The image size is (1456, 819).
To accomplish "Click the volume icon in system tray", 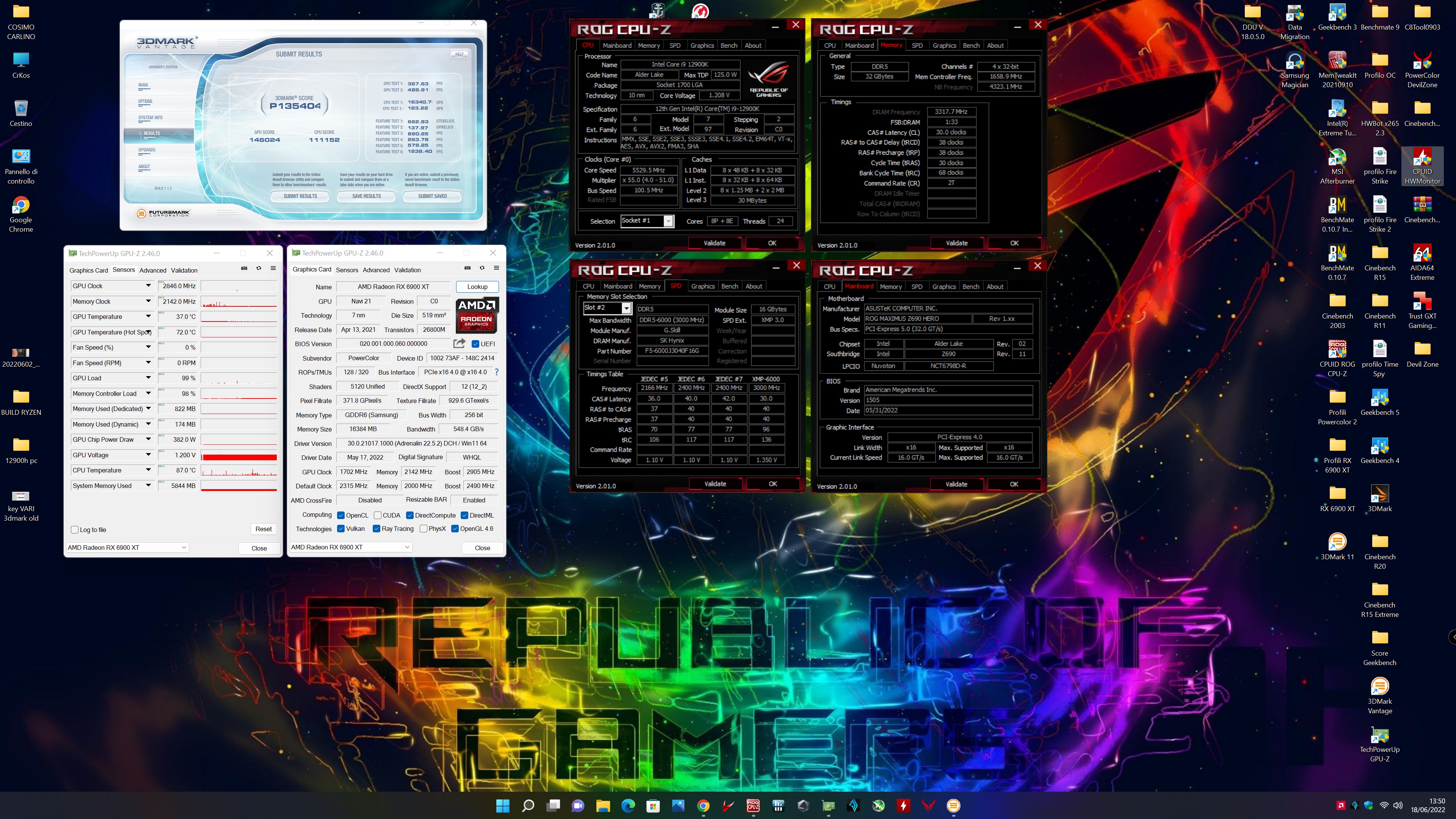I will click(x=1398, y=805).
